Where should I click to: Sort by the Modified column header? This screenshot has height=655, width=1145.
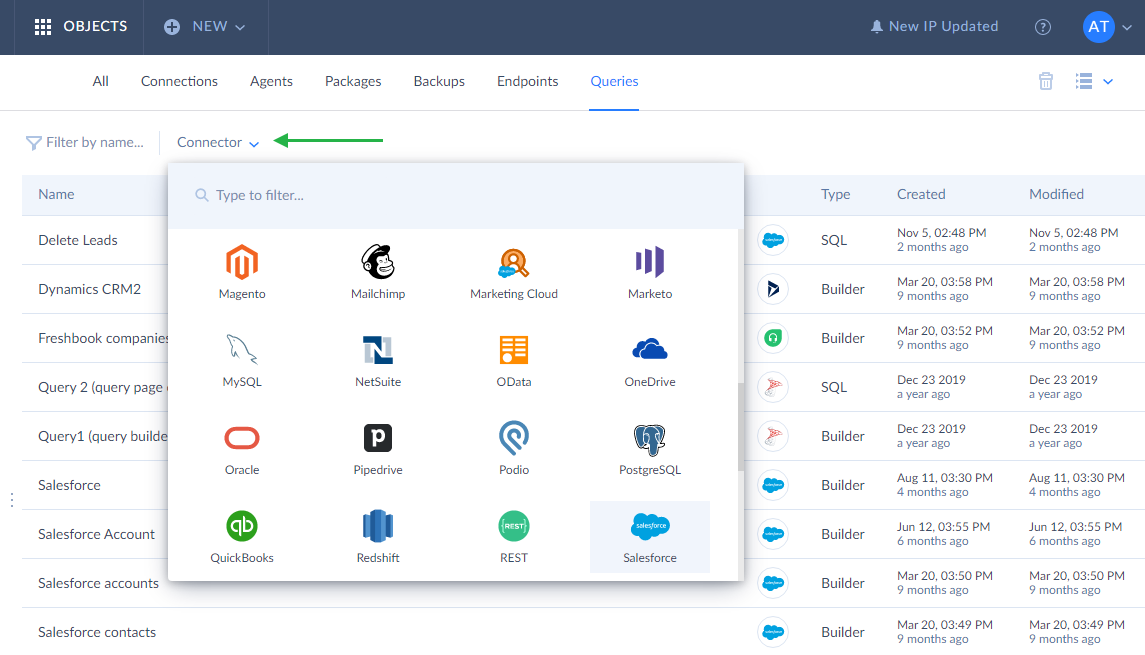pyautogui.click(x=1056, y=194)
